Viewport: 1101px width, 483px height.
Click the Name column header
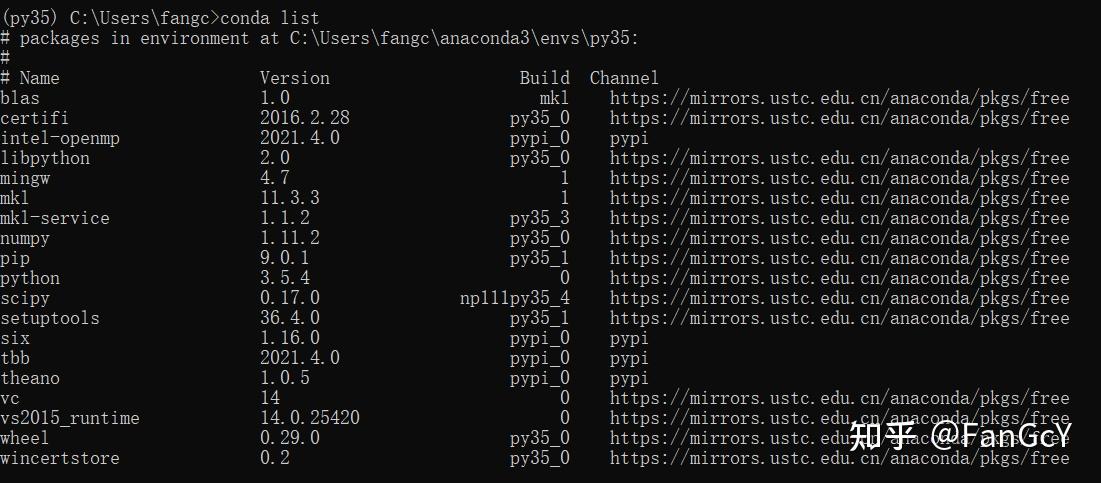[39, 78]
